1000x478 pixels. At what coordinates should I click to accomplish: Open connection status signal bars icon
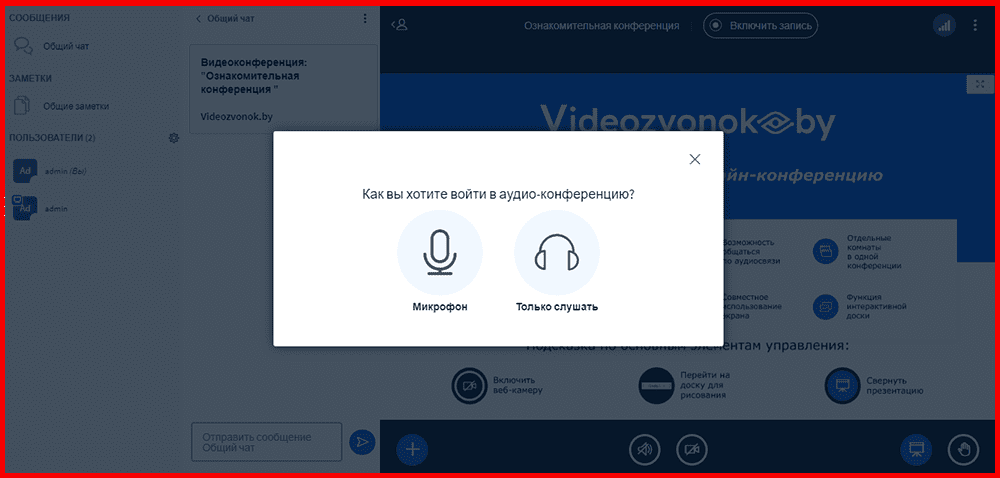[943, 25]
